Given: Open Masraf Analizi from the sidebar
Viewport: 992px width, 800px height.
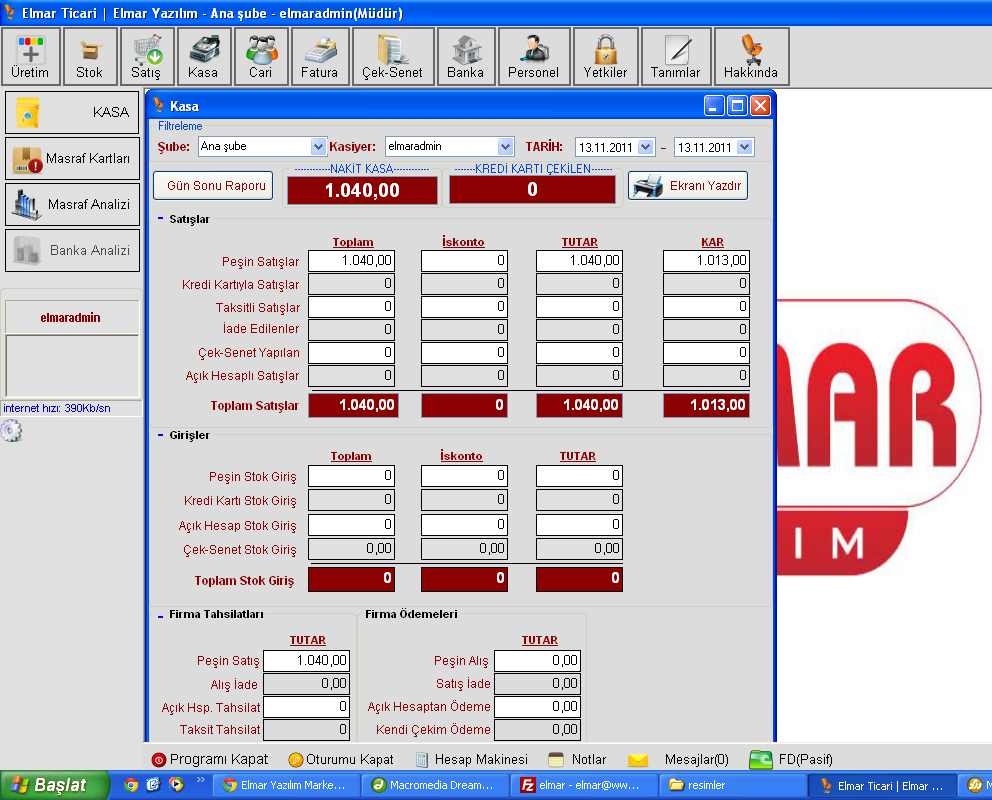Looking at the screenshot, I should click(72, 204).
